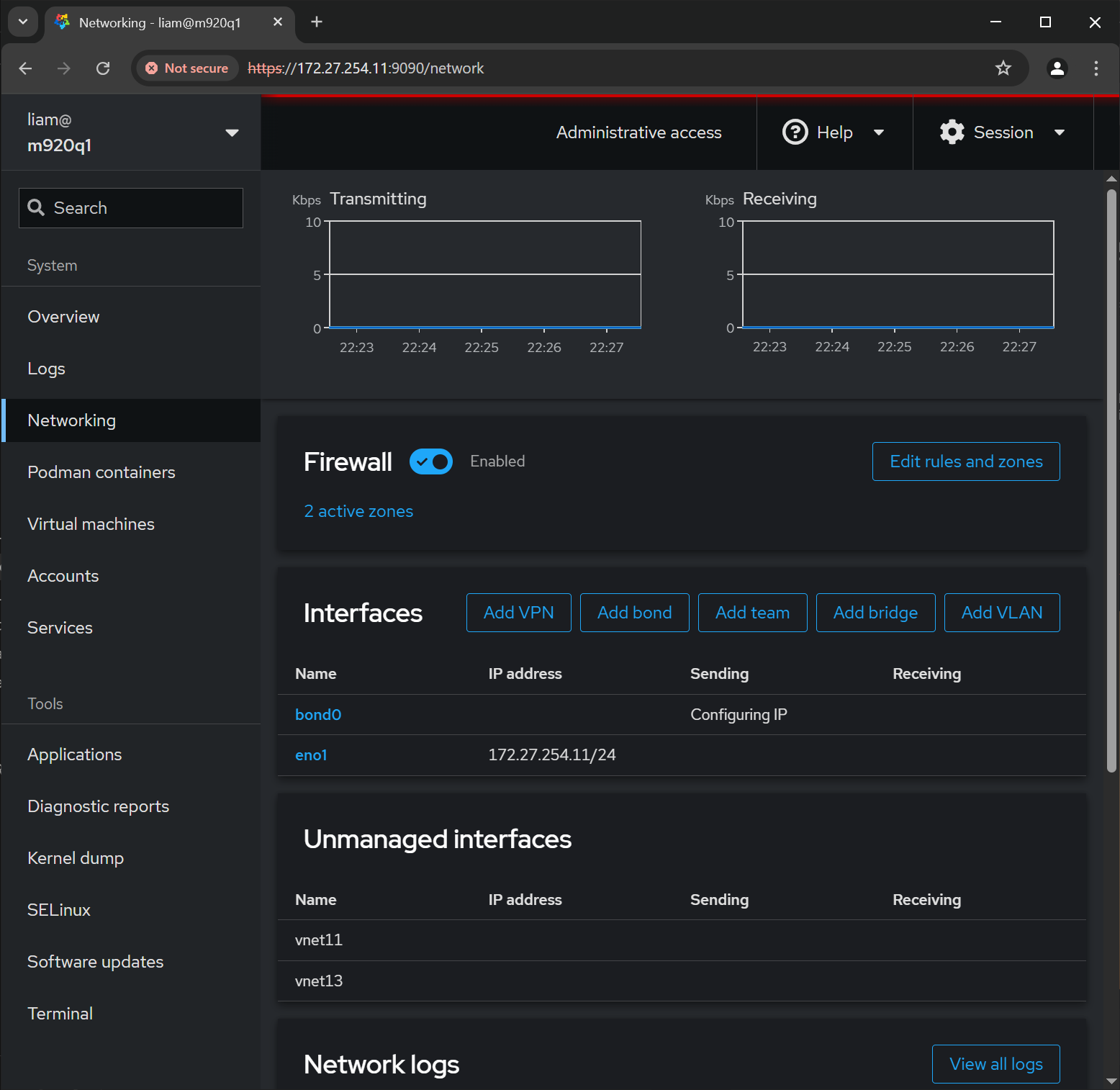Click the vnet13 unmanaged interface row
Viewport: 1120px width, 1090px height.
coord(682,981)
